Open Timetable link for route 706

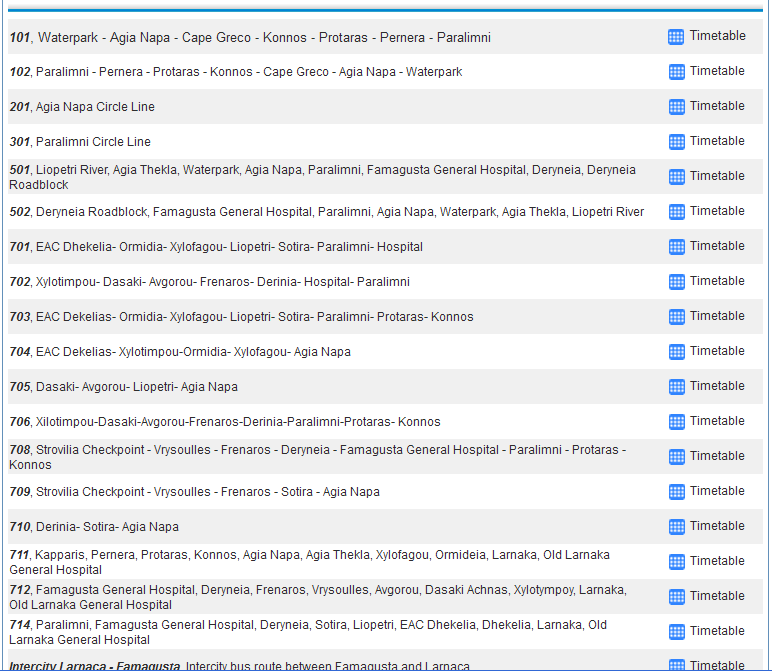tap(716, 421)
